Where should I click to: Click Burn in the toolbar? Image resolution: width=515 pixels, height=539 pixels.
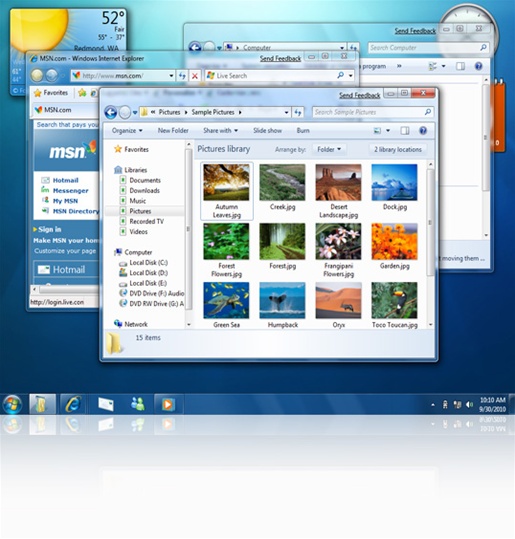pyautogui.click(x=303, y=131)
